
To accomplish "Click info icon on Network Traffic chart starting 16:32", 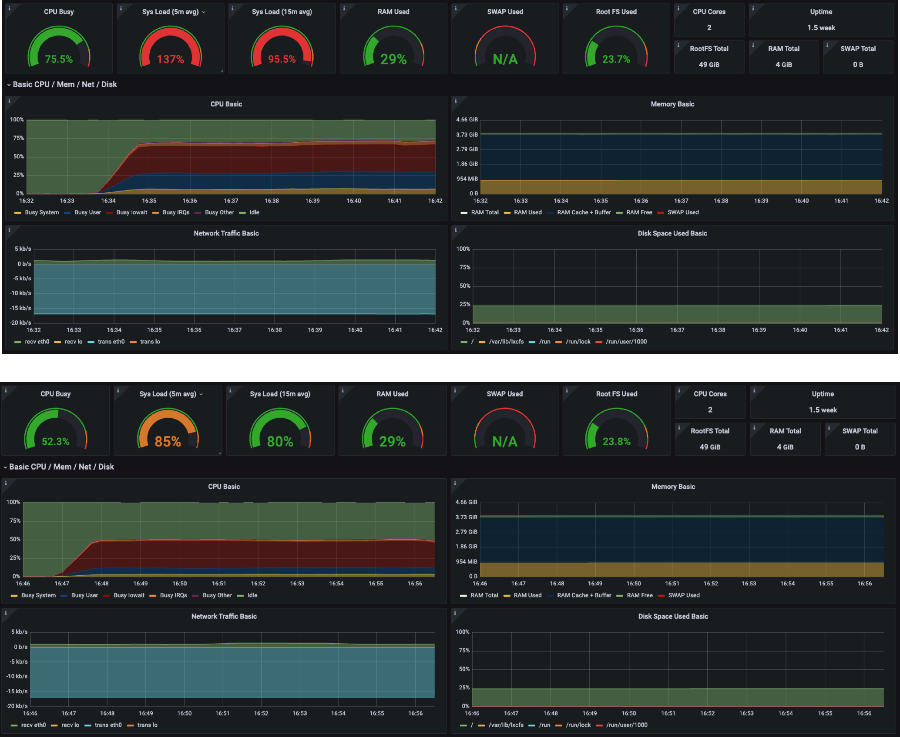I will 10,230.
